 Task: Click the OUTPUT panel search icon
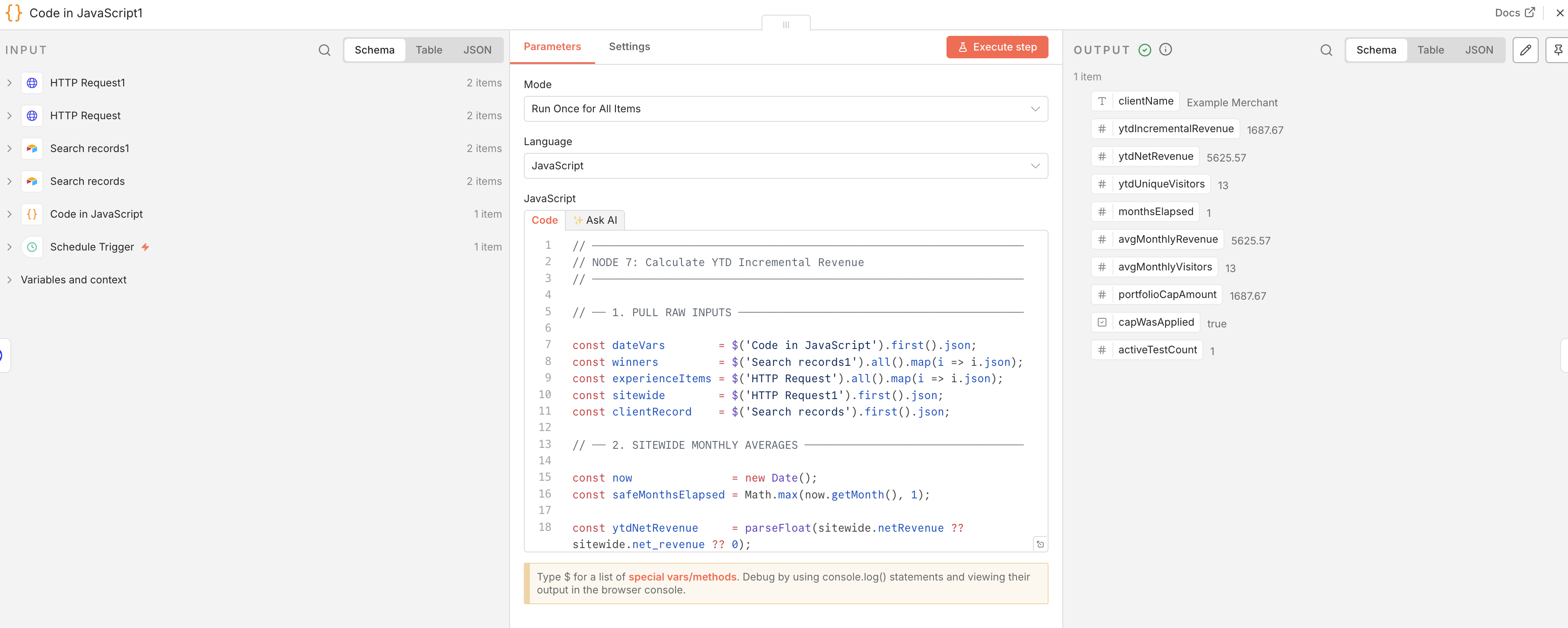point(1326,50)
